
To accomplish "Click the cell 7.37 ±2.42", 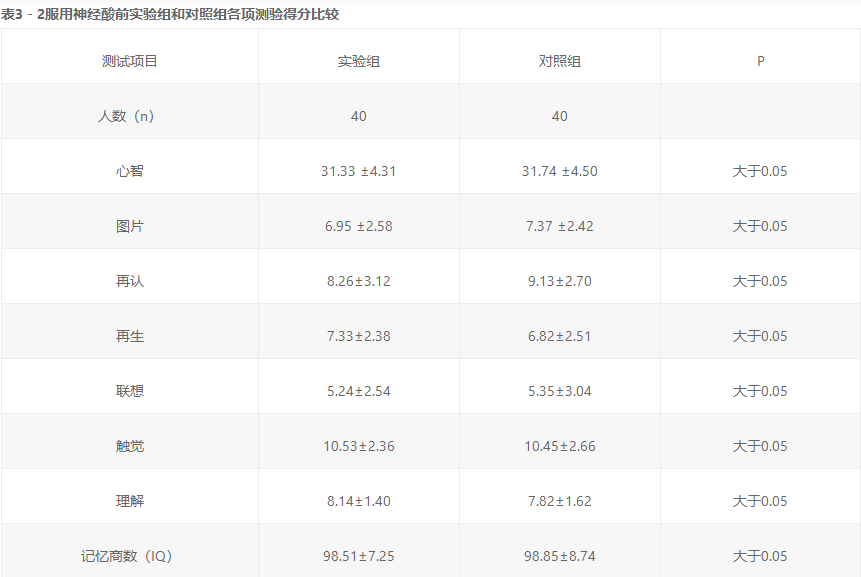I will pyautogui.click(x=560, y=226).
